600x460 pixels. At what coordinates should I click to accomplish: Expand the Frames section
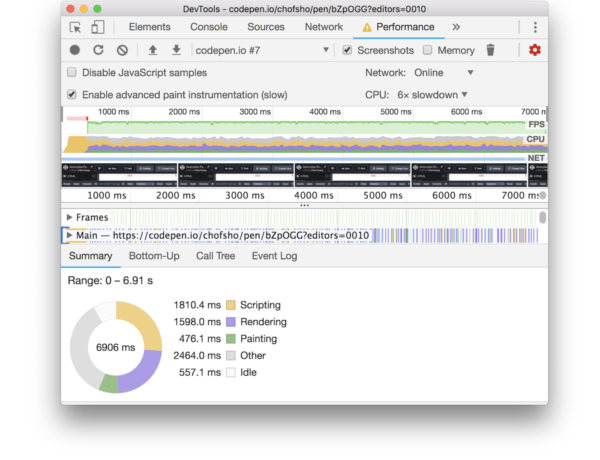69,217
